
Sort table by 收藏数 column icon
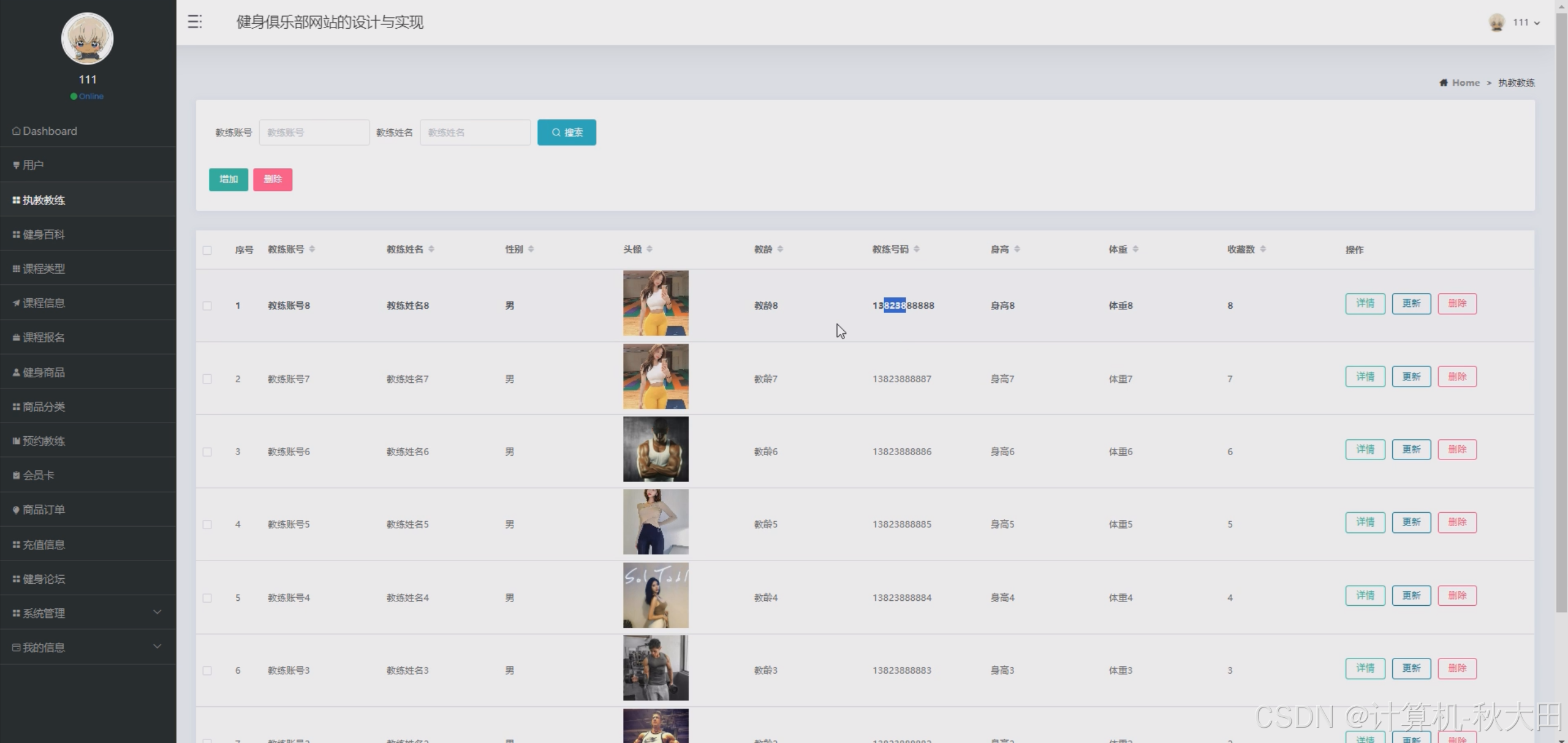coord(1263,249)
